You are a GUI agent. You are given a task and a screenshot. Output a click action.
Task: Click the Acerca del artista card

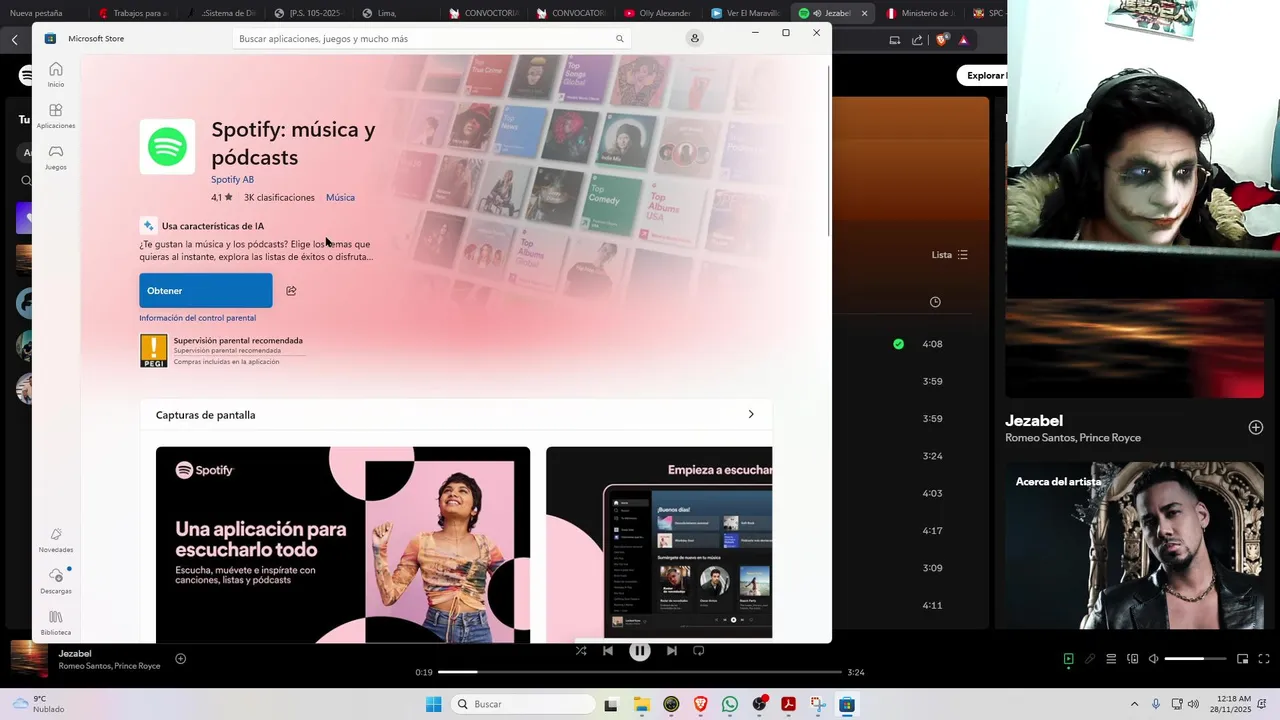click(x=1134, y=545)
